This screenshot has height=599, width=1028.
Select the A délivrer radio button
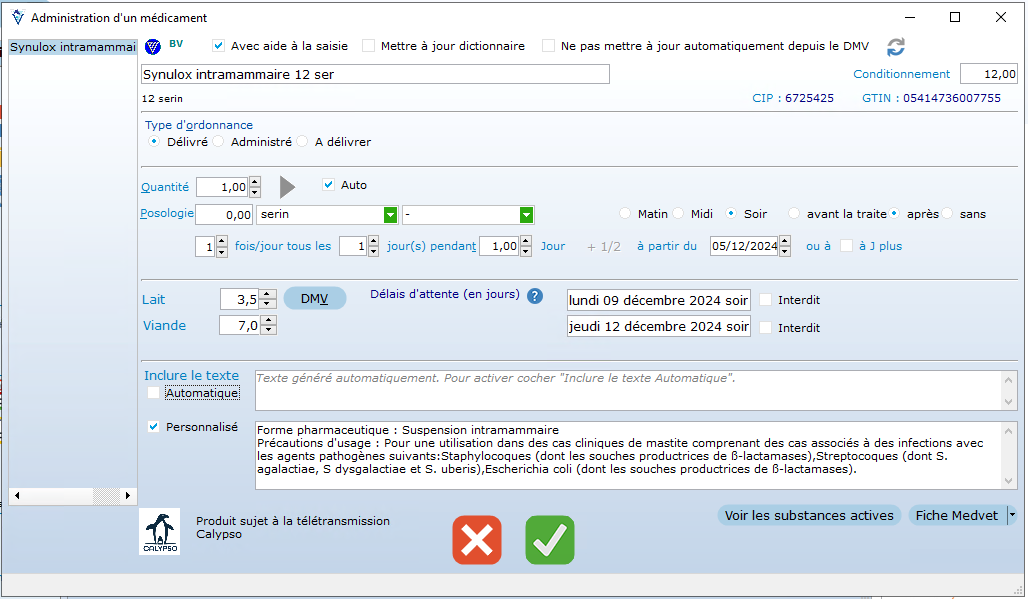(x=302, y=142)
